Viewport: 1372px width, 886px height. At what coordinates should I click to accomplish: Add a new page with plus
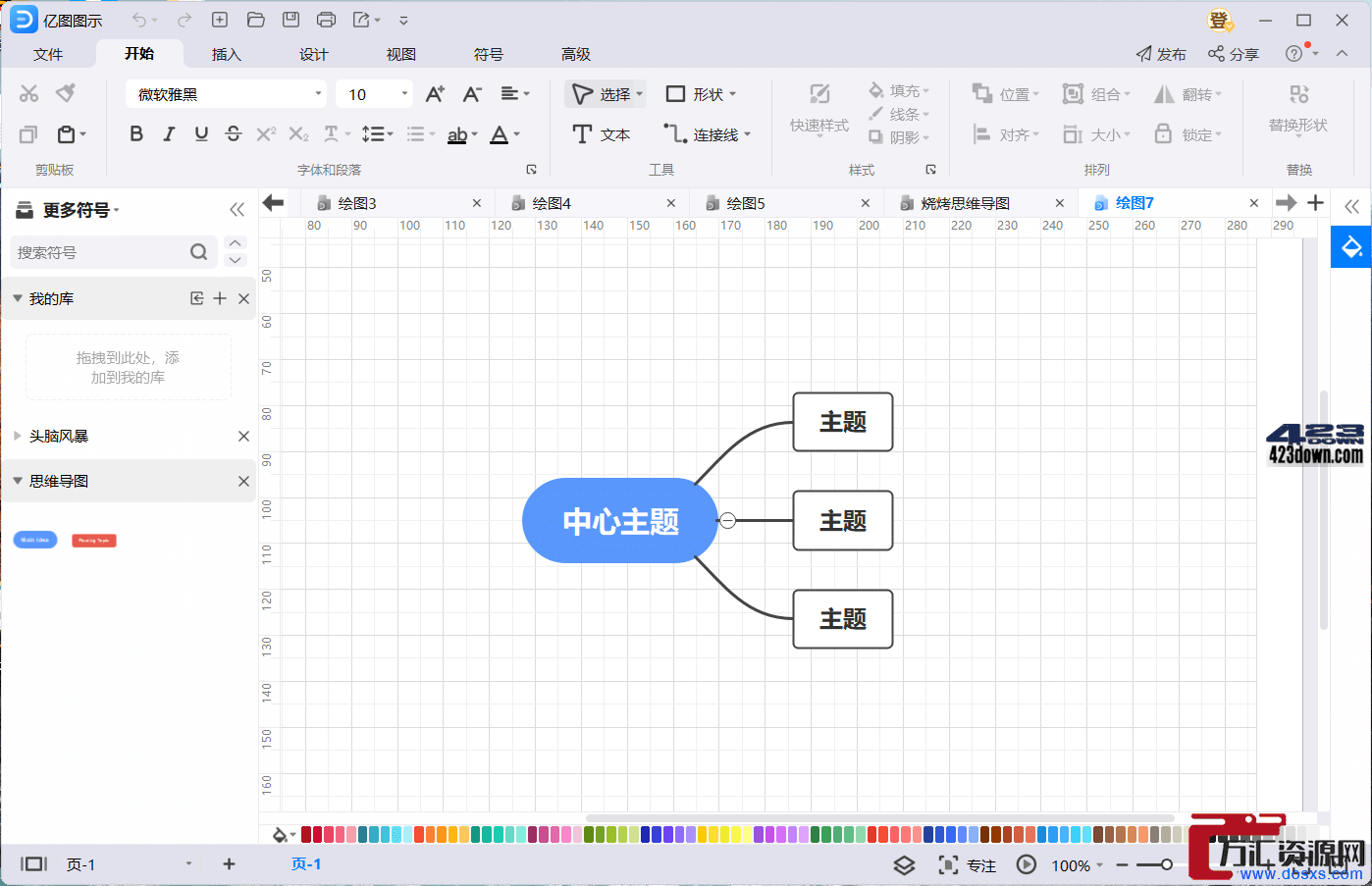coord(229,864)
